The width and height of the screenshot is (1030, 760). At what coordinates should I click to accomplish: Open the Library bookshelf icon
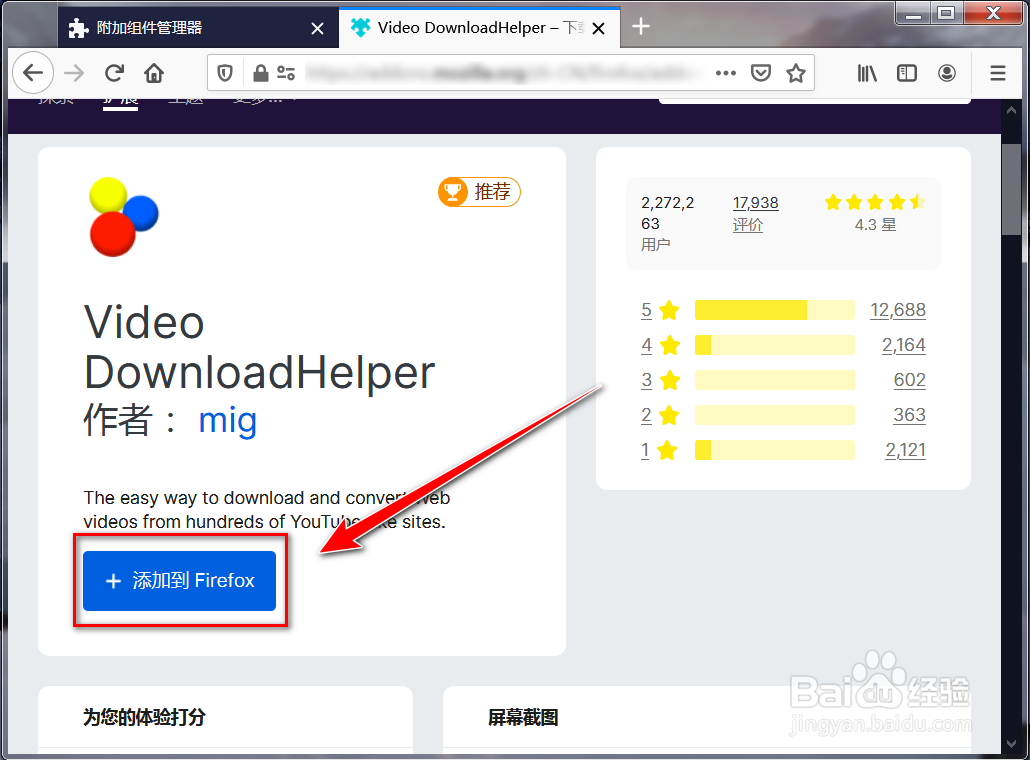click(867, 73)
